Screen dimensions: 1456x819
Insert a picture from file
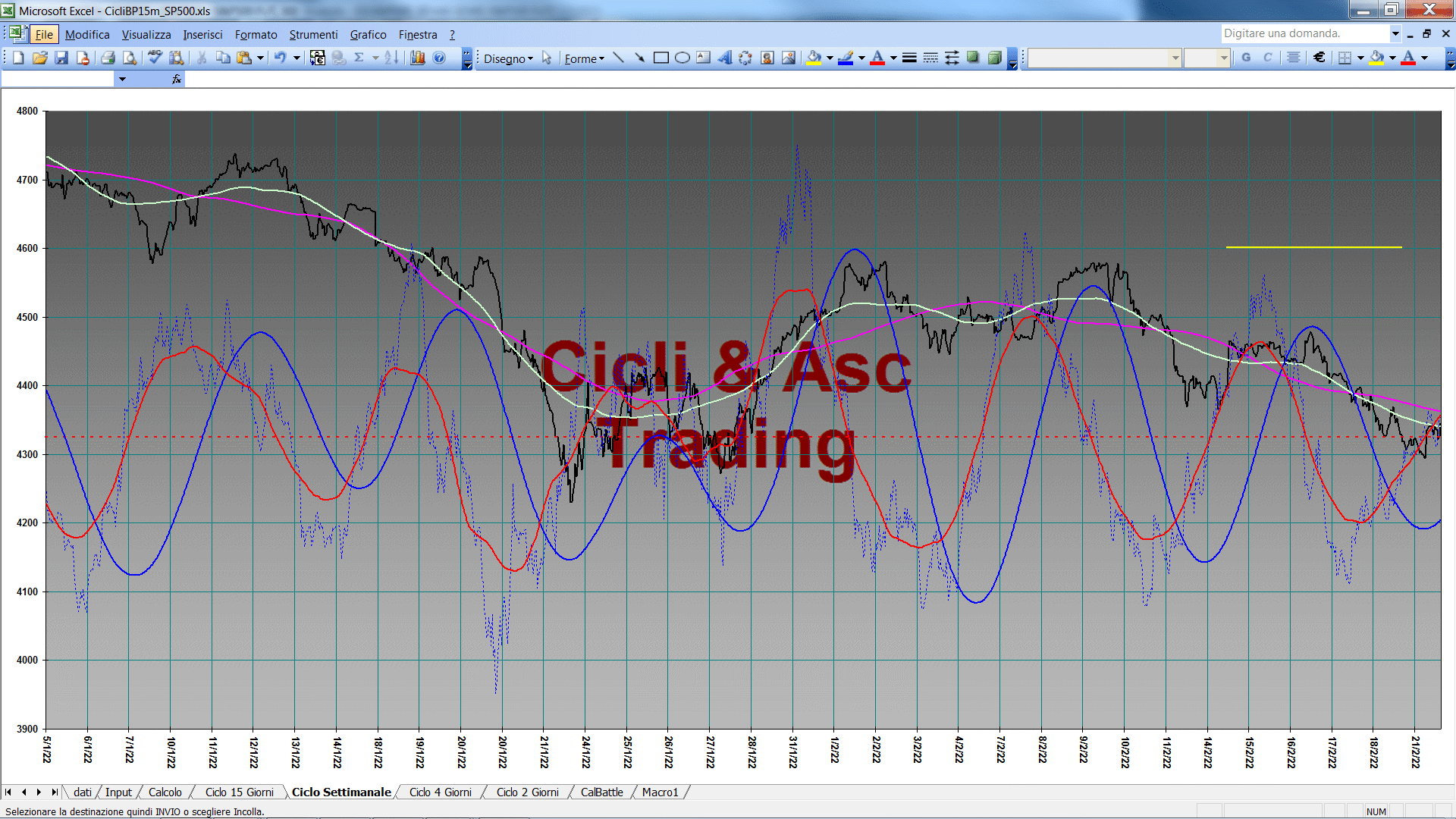point(789,58)
